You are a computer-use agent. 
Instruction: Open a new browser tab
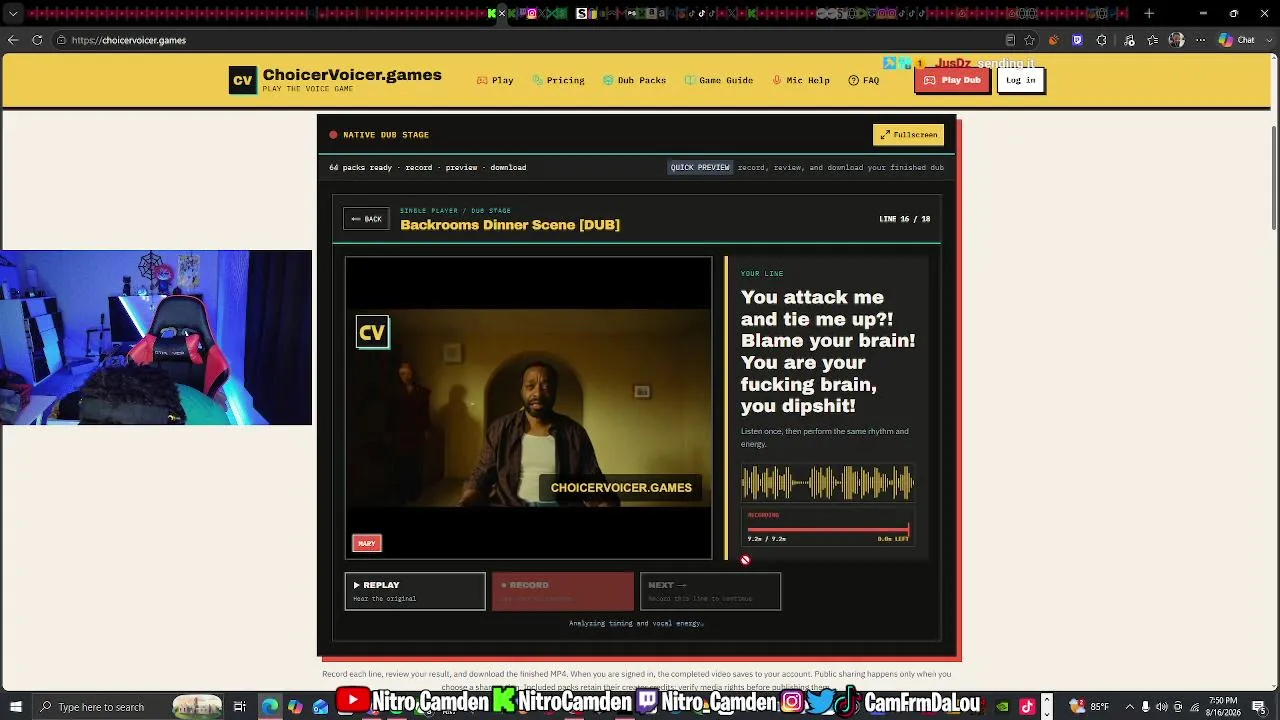click(x=1149, y=14)
